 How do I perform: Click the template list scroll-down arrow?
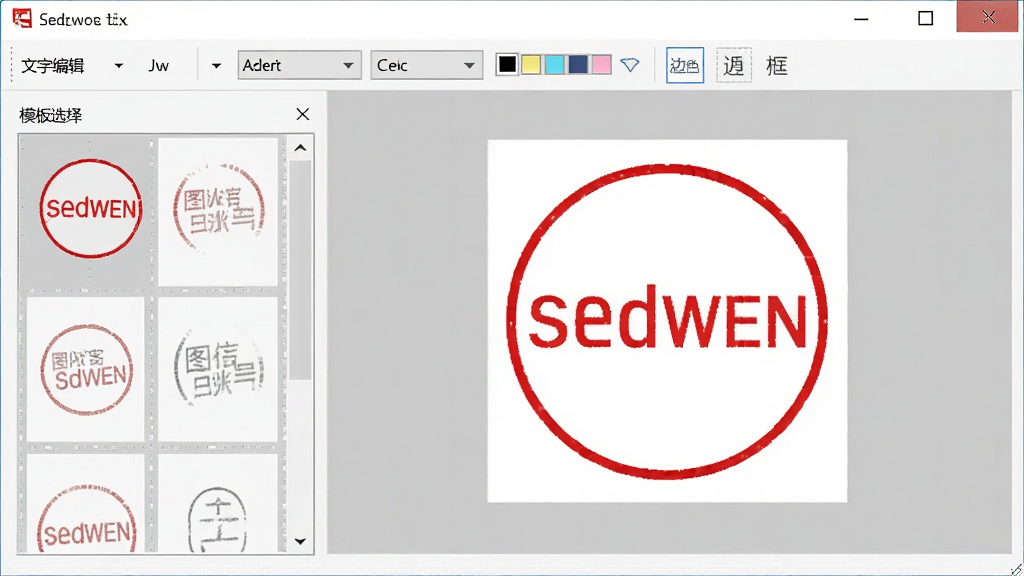pyautogui.click(x=300, y=541)
